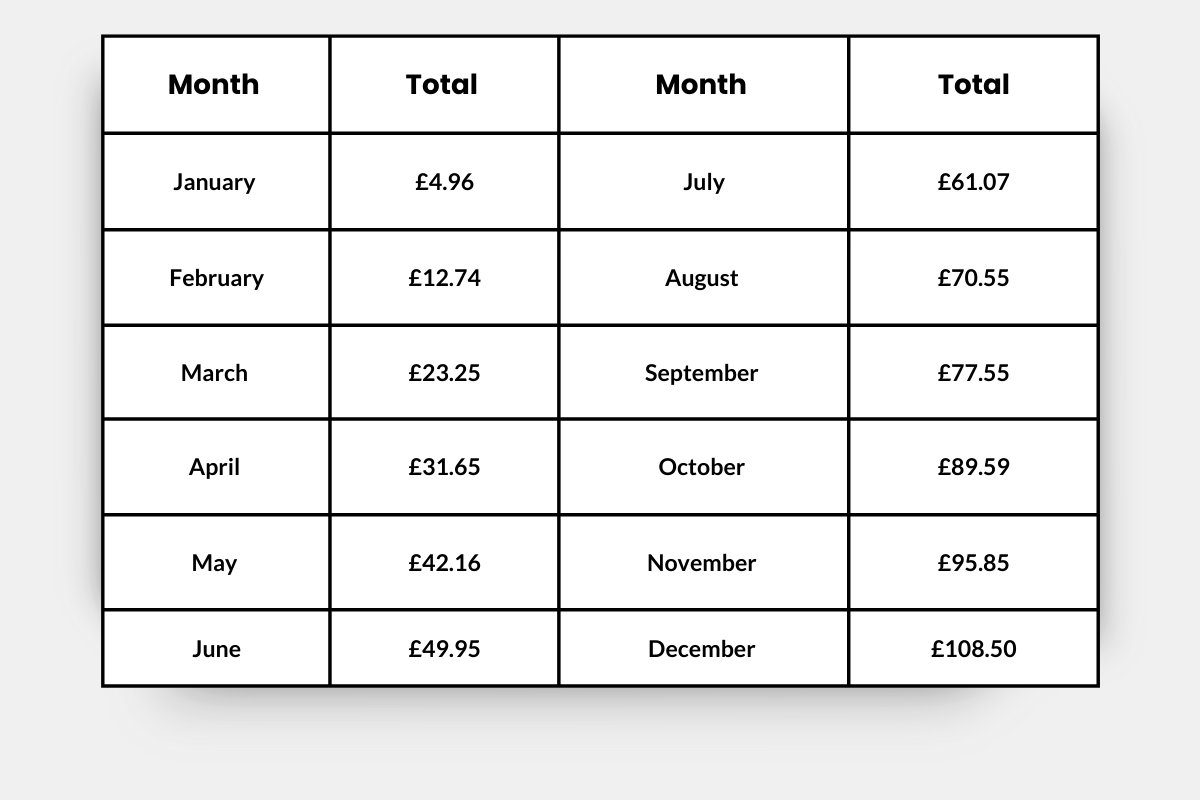Select the £108.50 December total
This screenshot has height=800, width=1200.
point(973,649)
